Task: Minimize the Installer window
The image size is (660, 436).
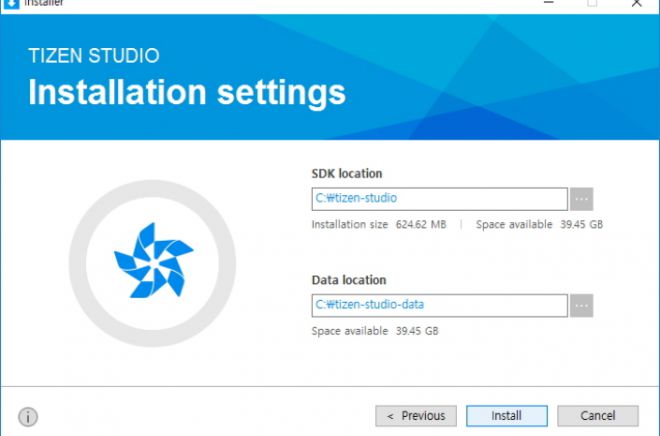Action: pyautogui.click(x=548, y=3)
